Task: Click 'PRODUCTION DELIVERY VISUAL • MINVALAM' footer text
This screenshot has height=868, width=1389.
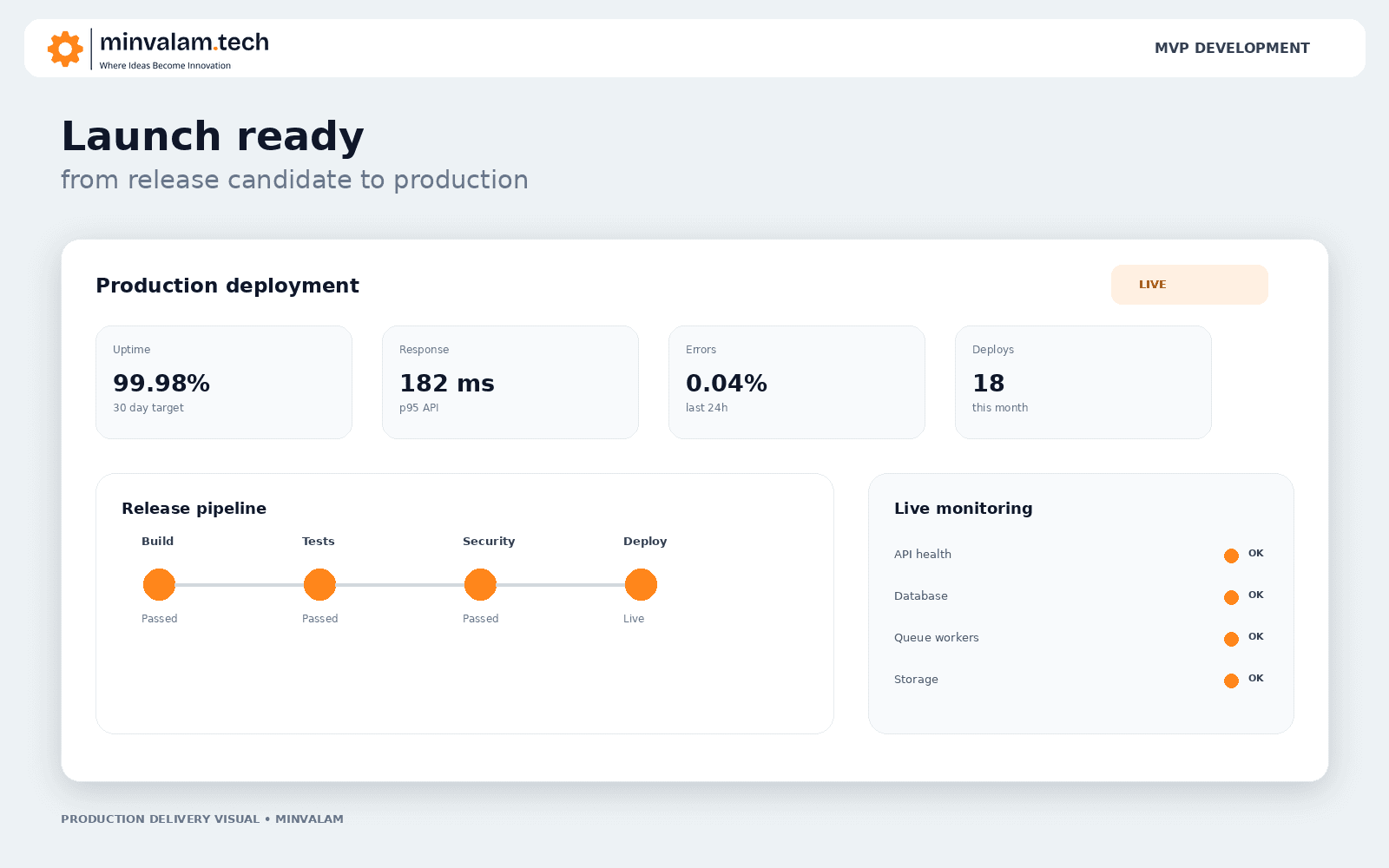Action: click(x=202, y=819)
